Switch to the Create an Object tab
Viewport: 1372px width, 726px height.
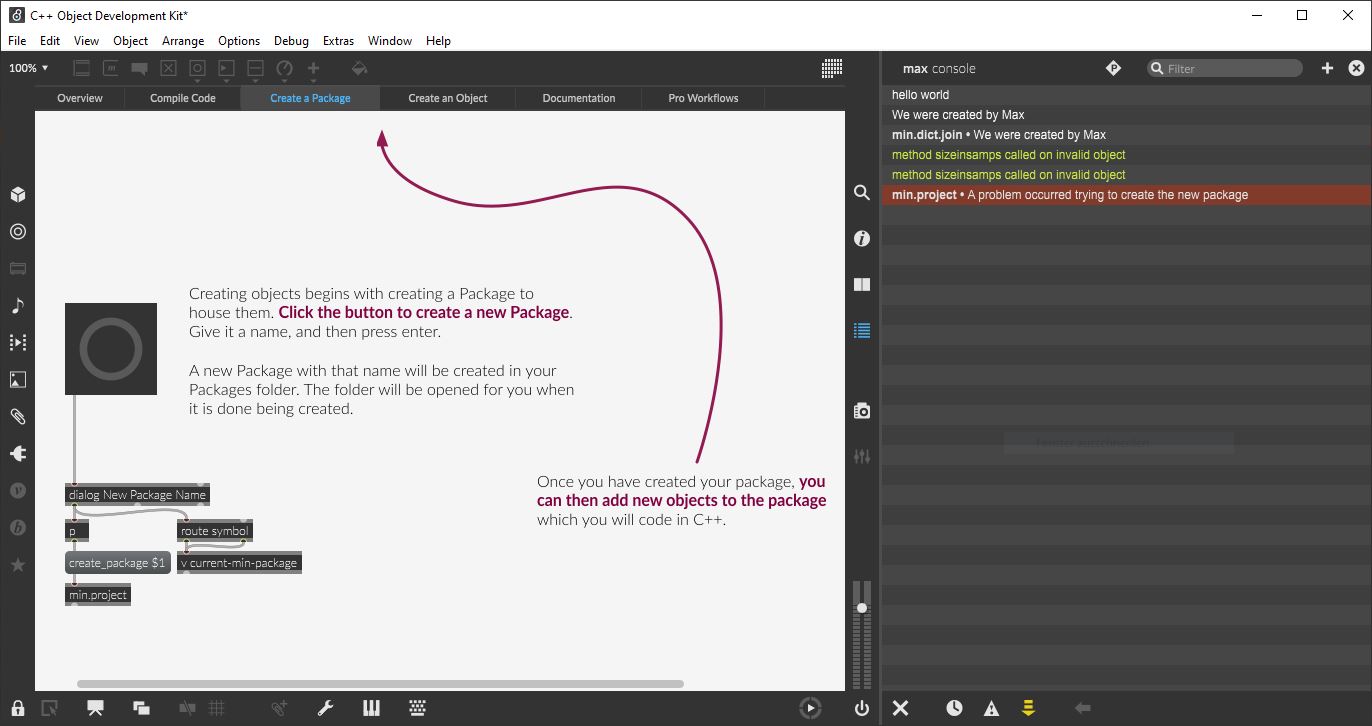448,98
